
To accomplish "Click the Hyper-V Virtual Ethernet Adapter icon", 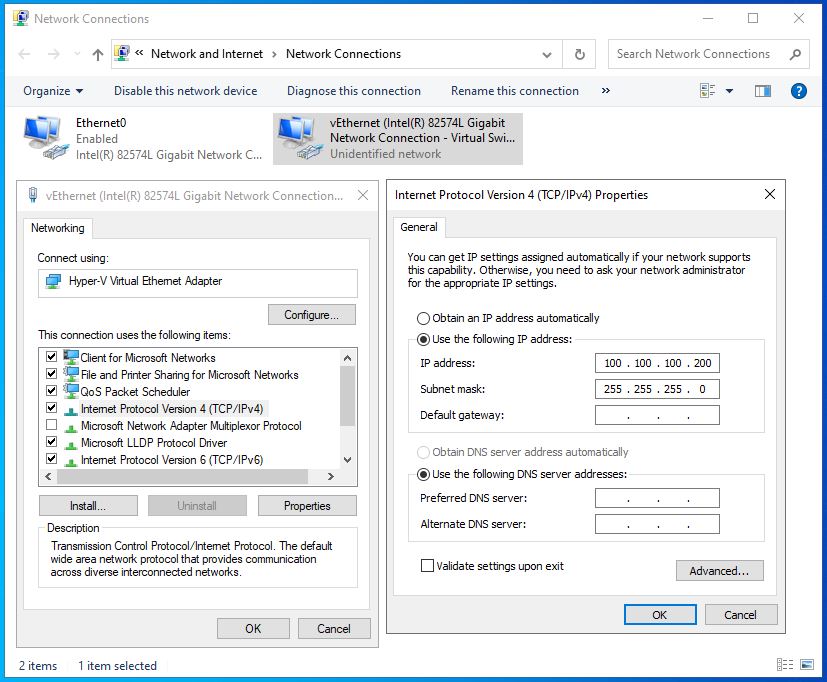I will point(53,282).
